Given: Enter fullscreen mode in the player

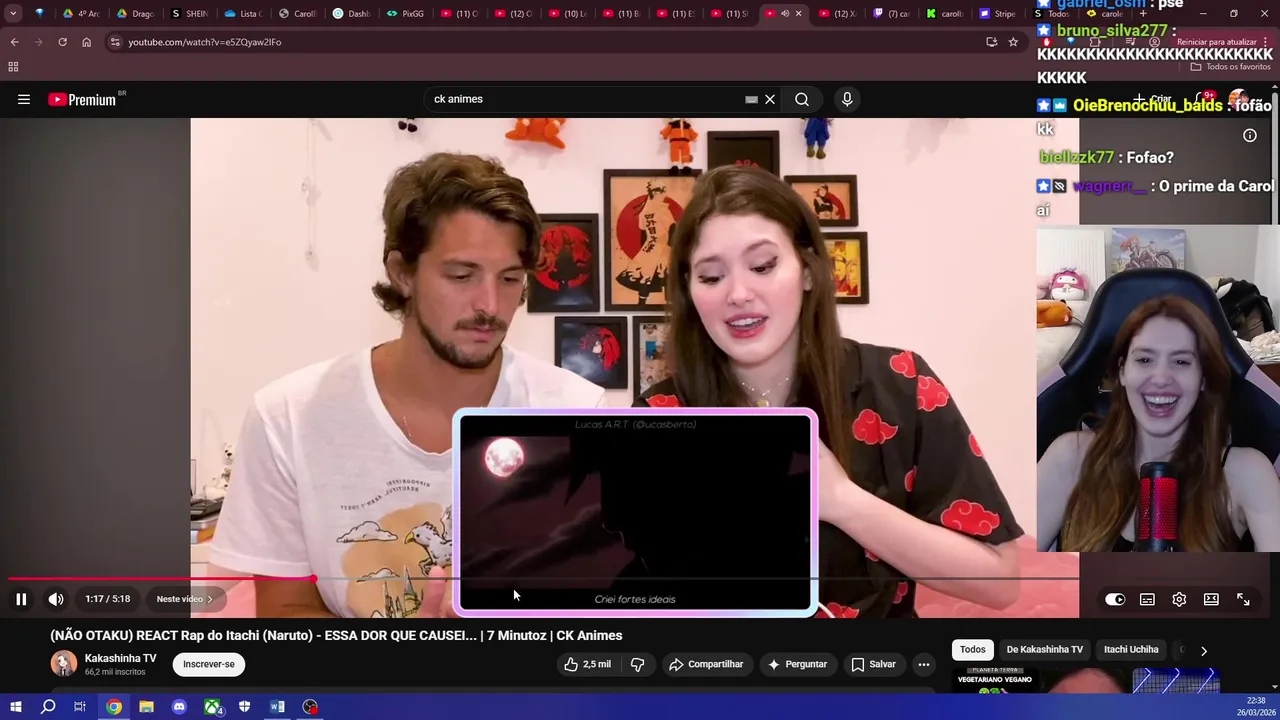Looking at the screenshot, I should (x=1243, y=599).
